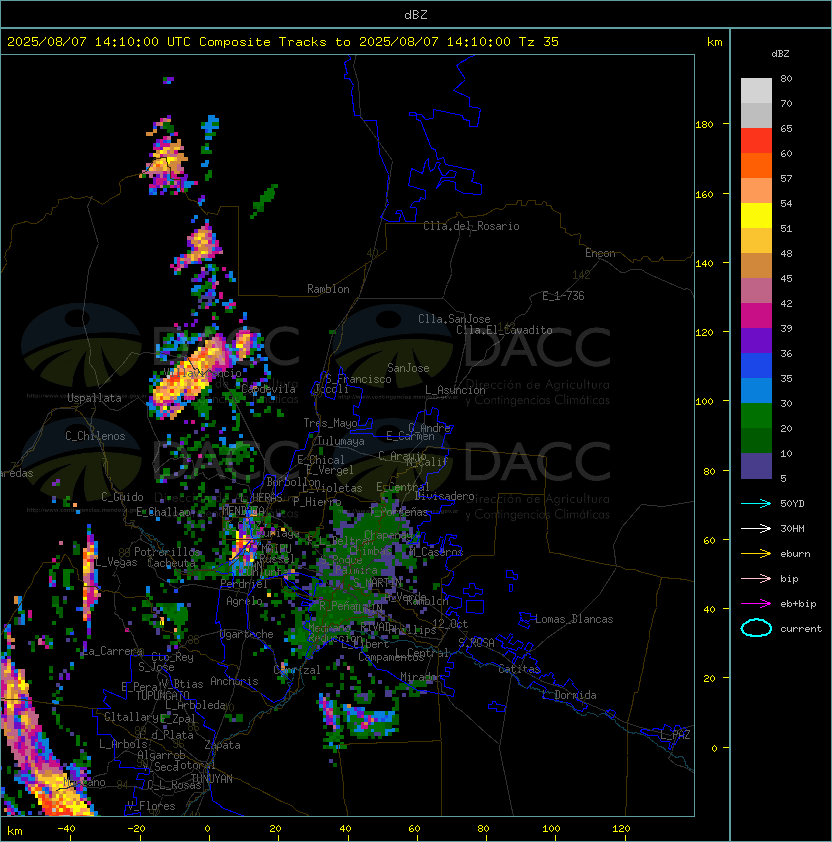Click the 'E_1-736' map label
Screen dimensions: 832x842
point(563,296)
